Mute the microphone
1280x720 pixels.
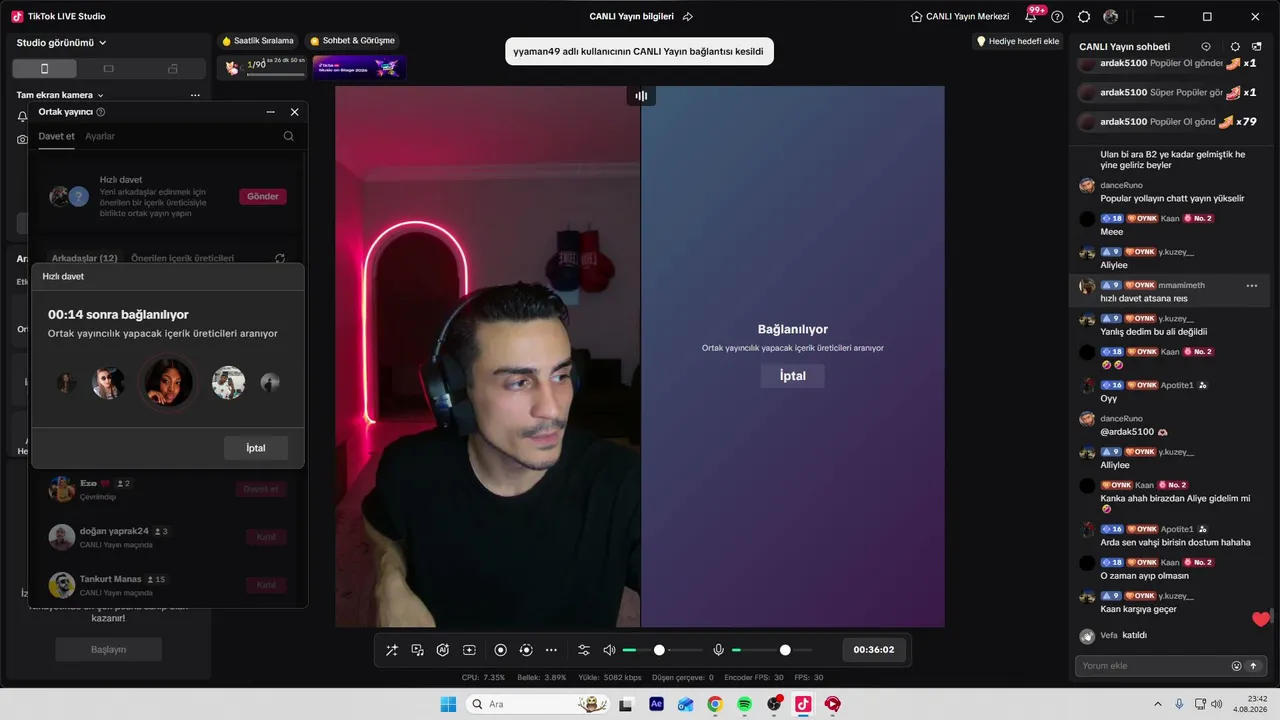tap(718, 650)
